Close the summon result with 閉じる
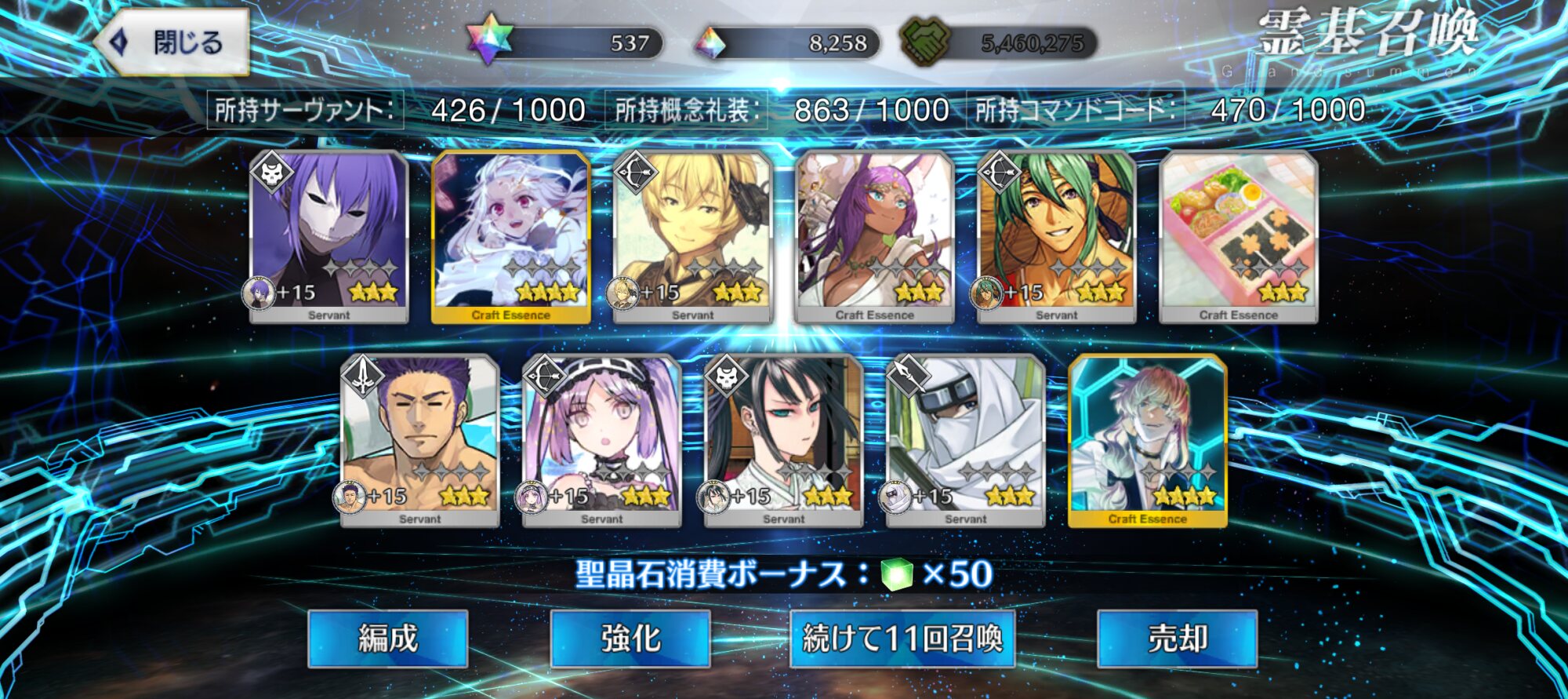1568x699 pixels. click(172, 42)
